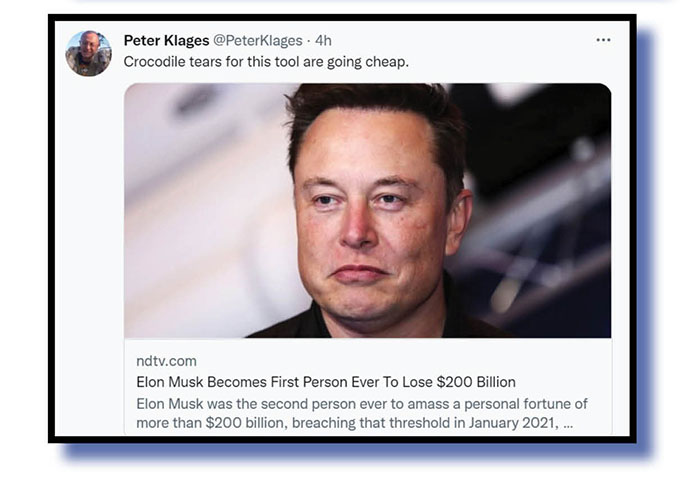Click the article description snippet
Screen dimensions: 680x502
(360, 412)
